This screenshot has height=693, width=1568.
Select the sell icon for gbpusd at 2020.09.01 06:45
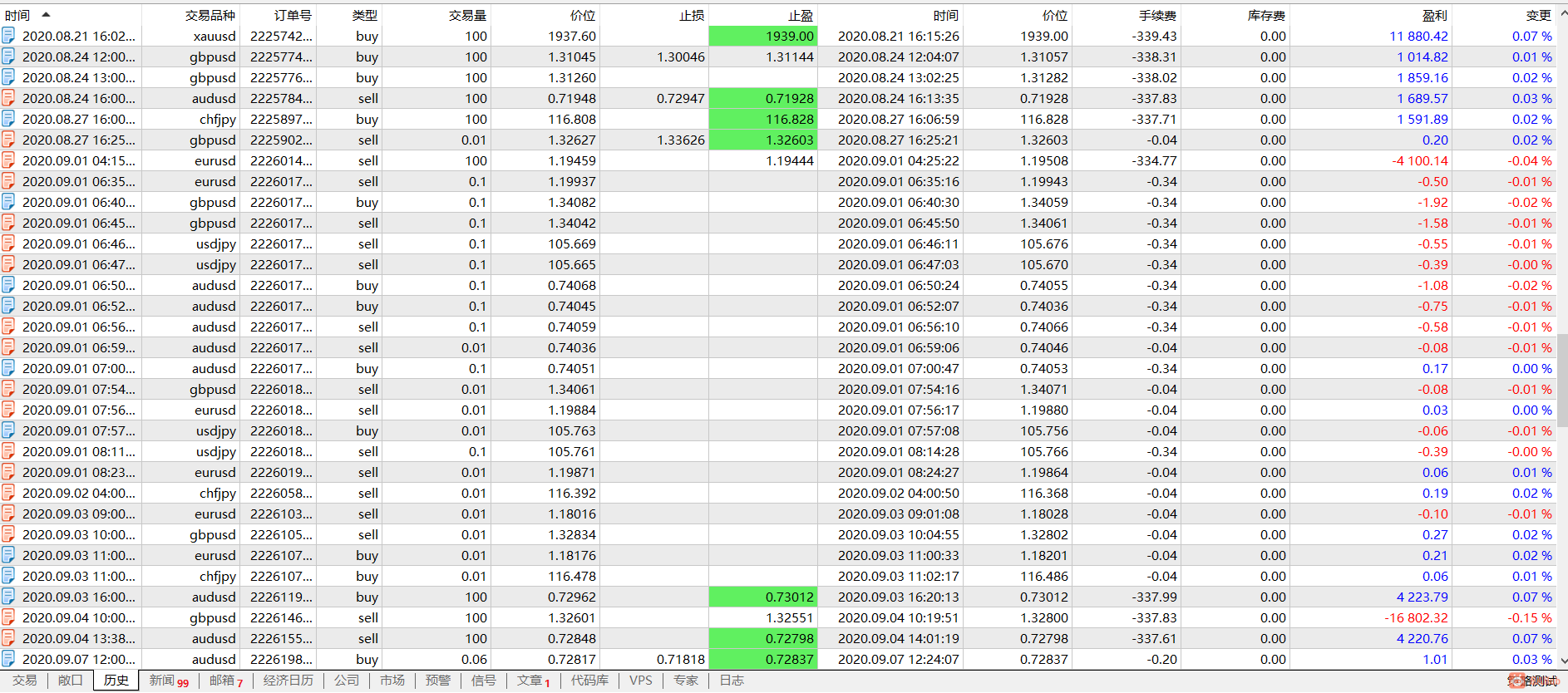(x=8, y=223)
